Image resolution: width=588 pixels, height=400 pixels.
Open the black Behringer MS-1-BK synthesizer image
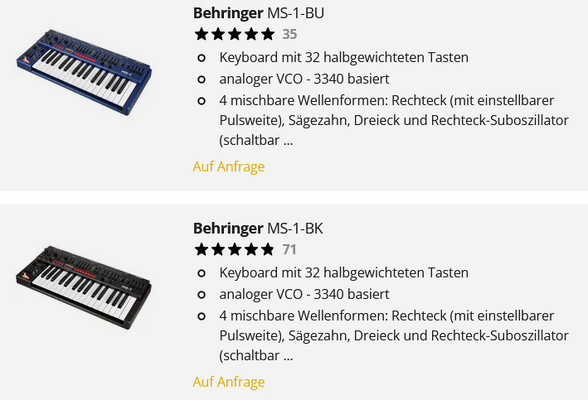coord(84,288)
